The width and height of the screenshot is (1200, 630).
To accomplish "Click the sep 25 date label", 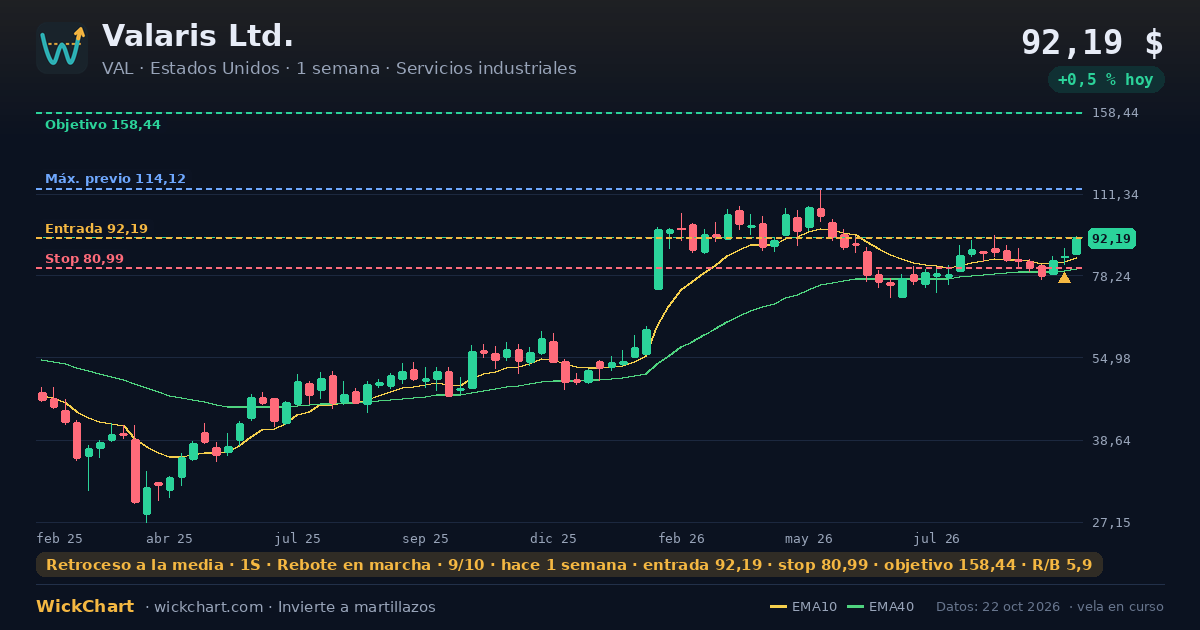I will (x=426, y=539).
